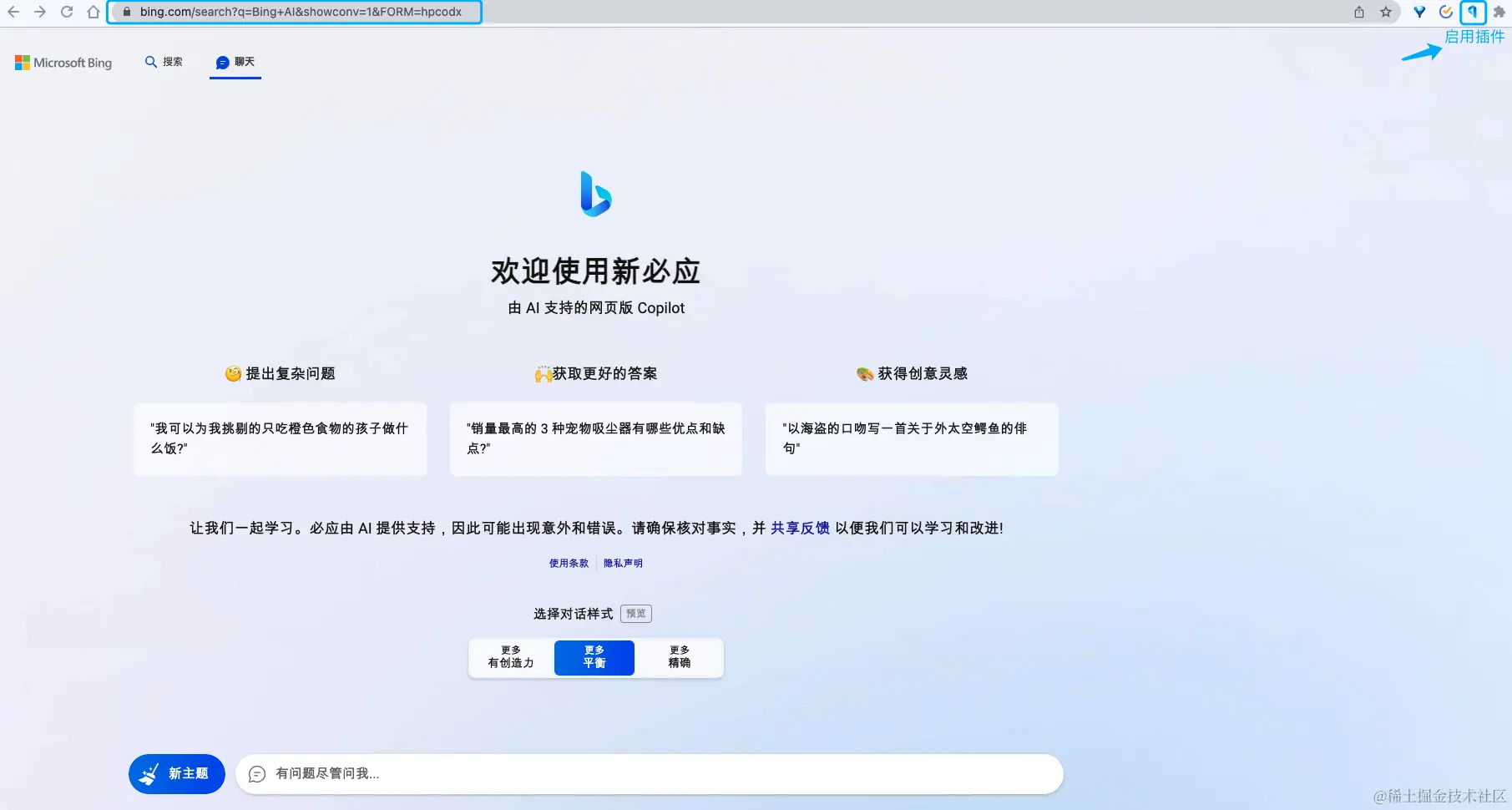Click the 欢迎使用新必应 heading

point(595,271)
